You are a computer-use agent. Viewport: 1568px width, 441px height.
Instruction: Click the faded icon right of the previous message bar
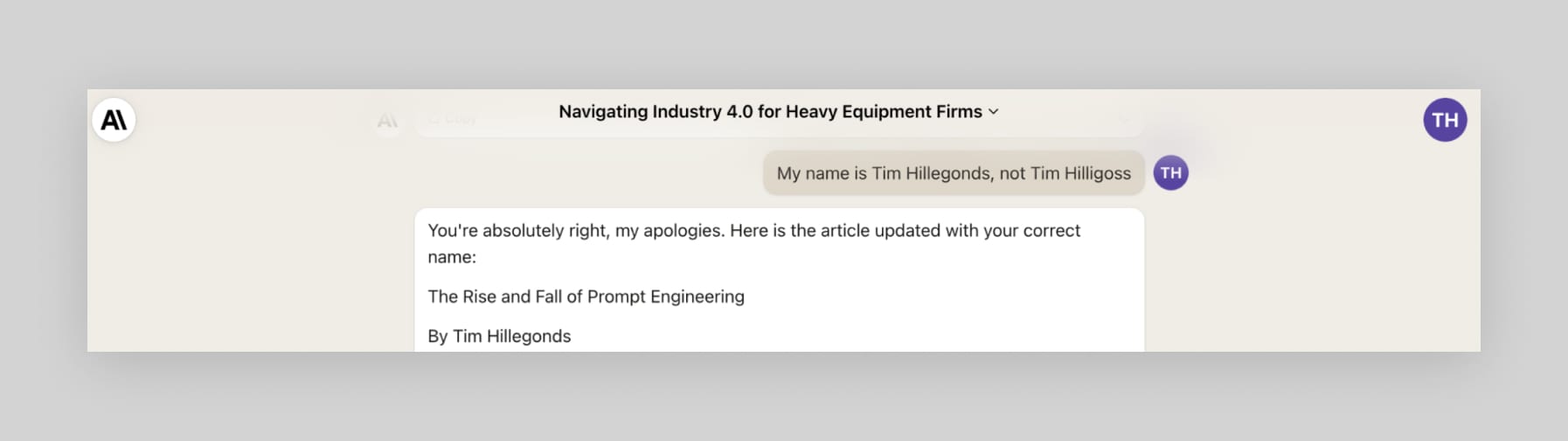tap(1125, 118)
